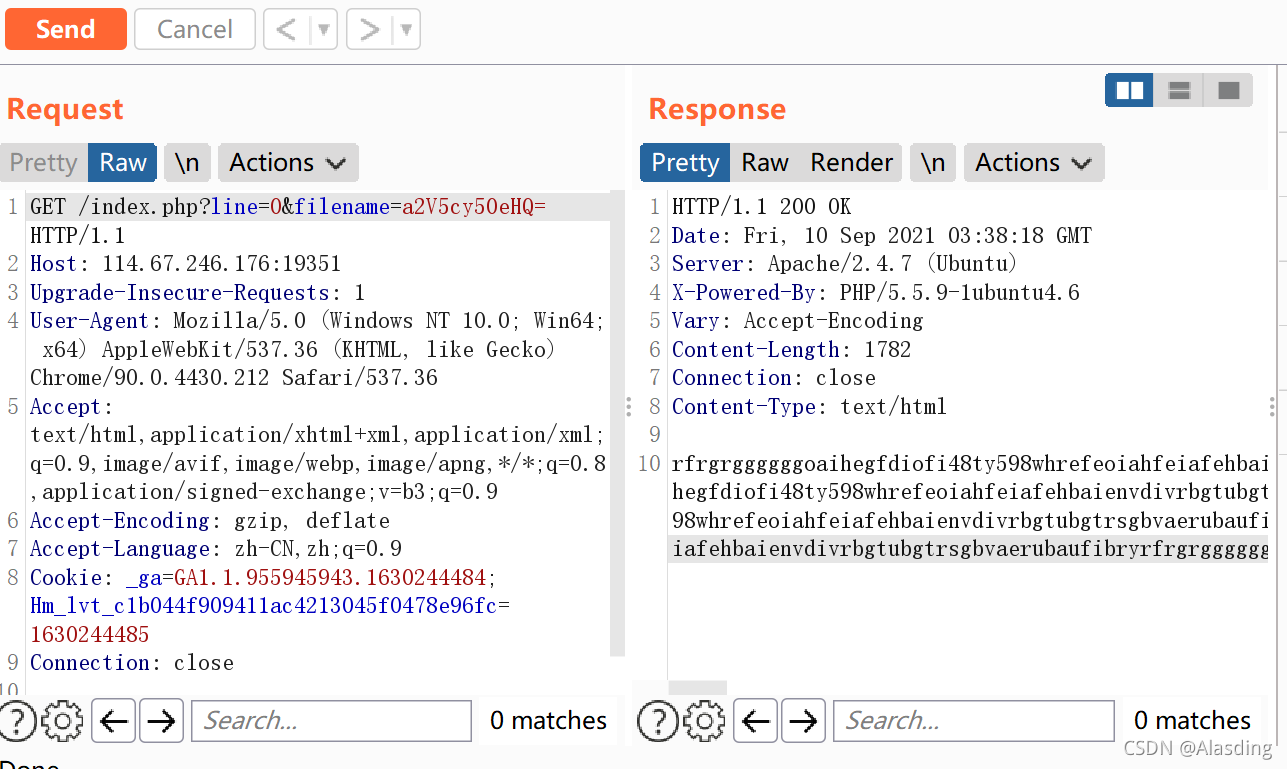This screenshot has height=769, width=1287.
Task: Open the Request Actions dropdown
Action: (x=288, y=162)
